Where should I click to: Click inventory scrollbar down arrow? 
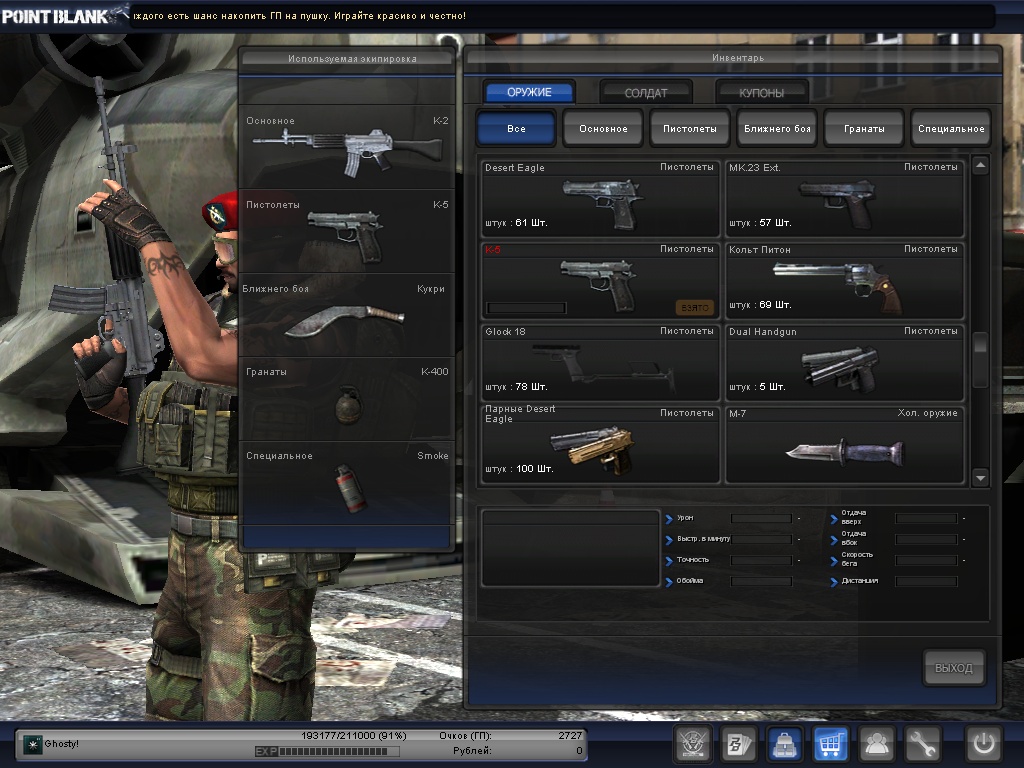point(980,478)
